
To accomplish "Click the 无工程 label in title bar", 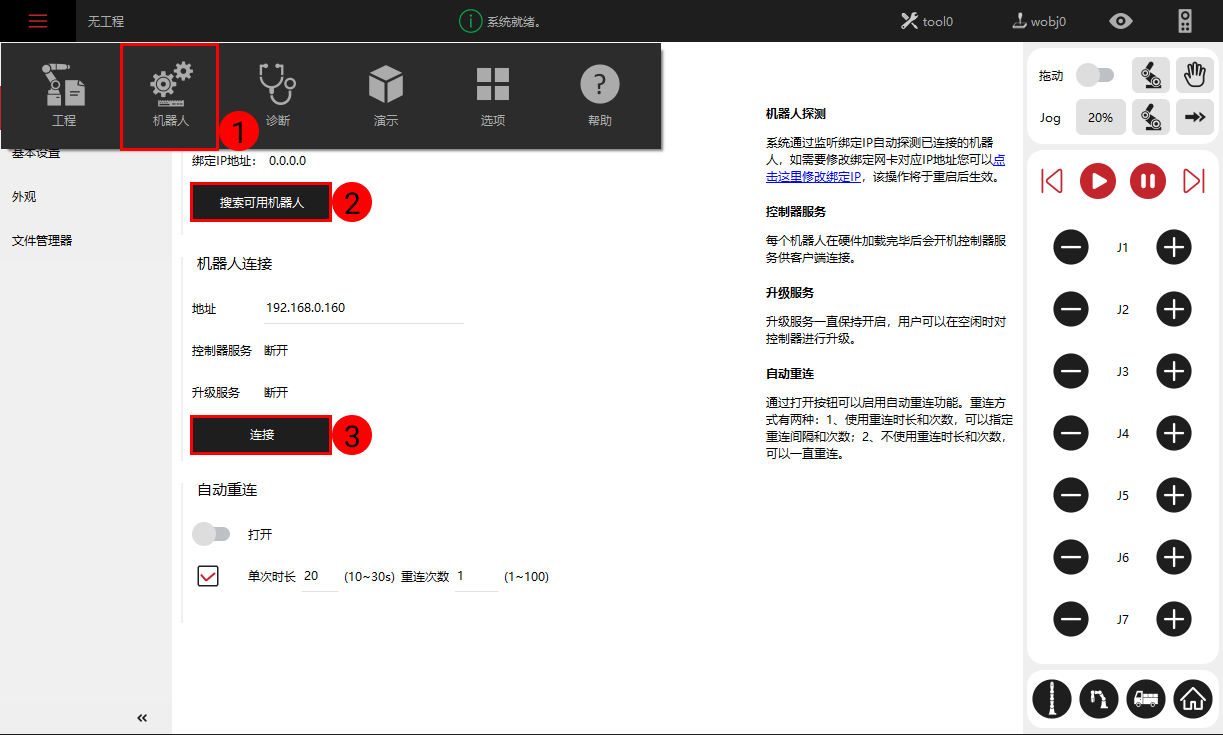I will (106, 21).
